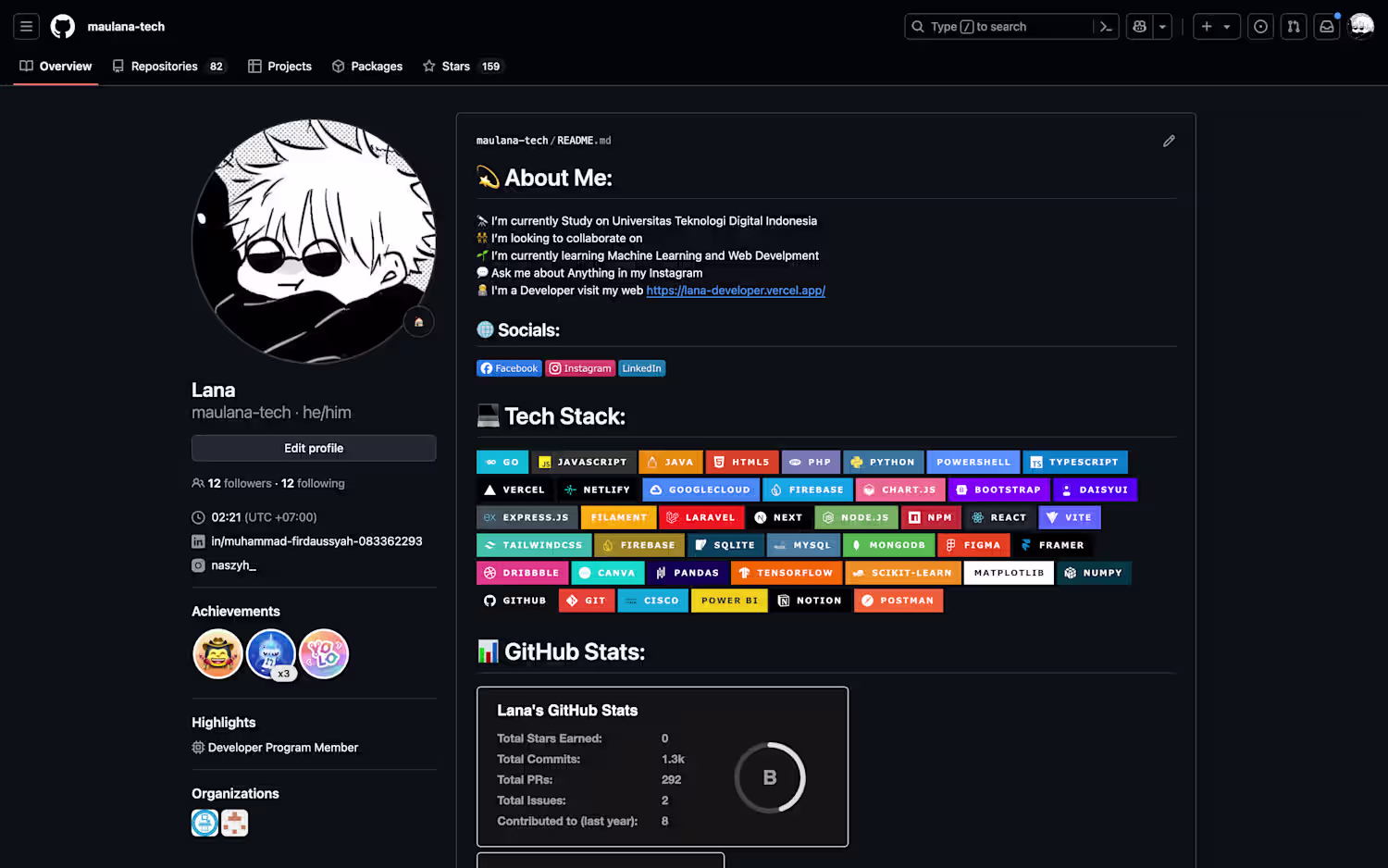
Task: Switch to the Projects tab
Action: [279, 67]
